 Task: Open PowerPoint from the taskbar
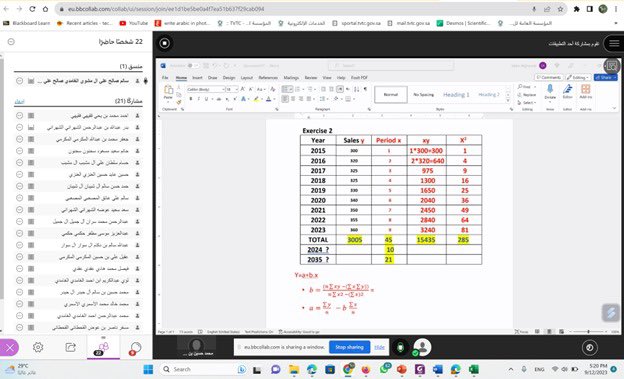(x=402, y=369)
